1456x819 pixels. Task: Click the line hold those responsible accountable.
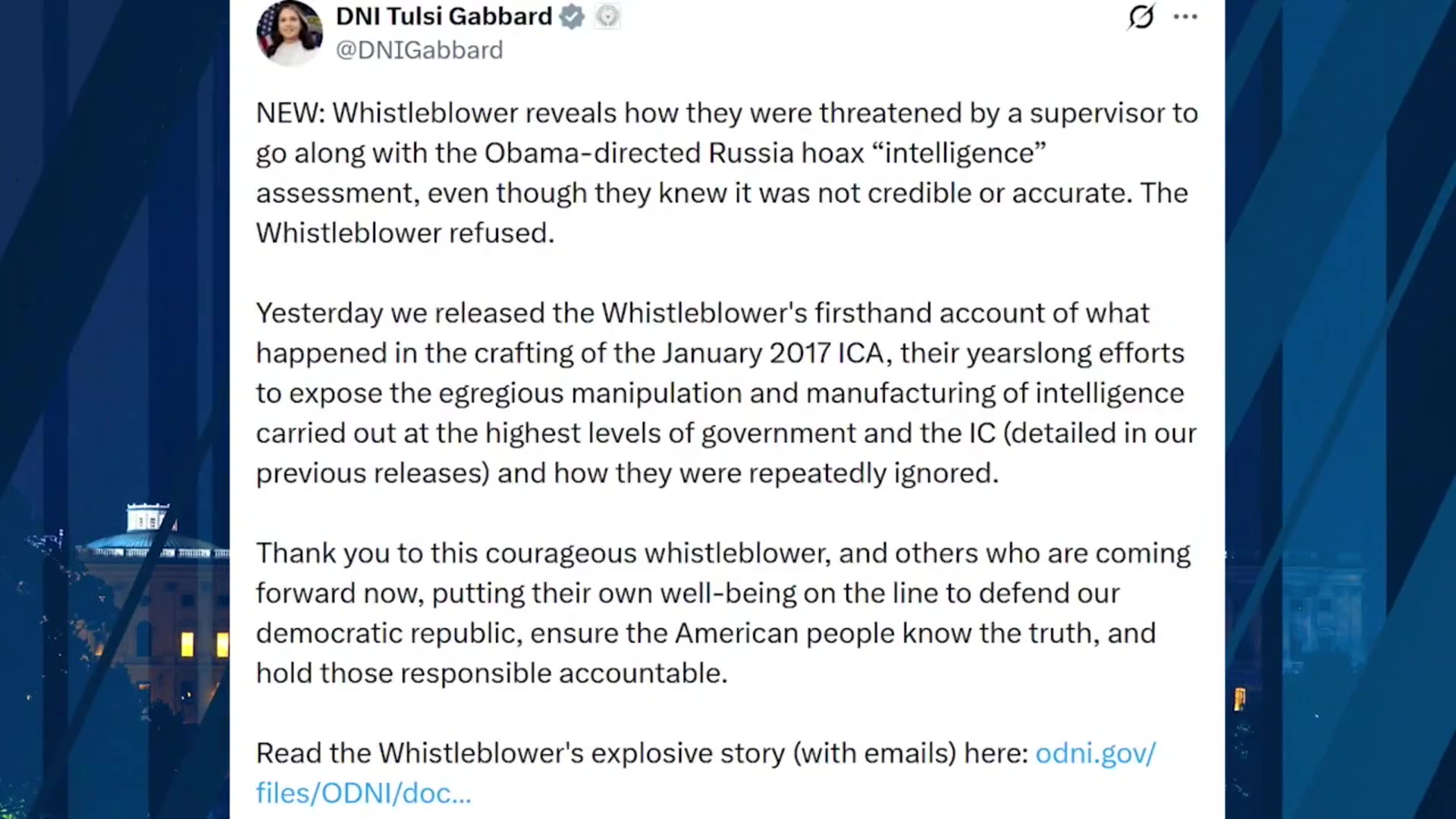(491, 673)
